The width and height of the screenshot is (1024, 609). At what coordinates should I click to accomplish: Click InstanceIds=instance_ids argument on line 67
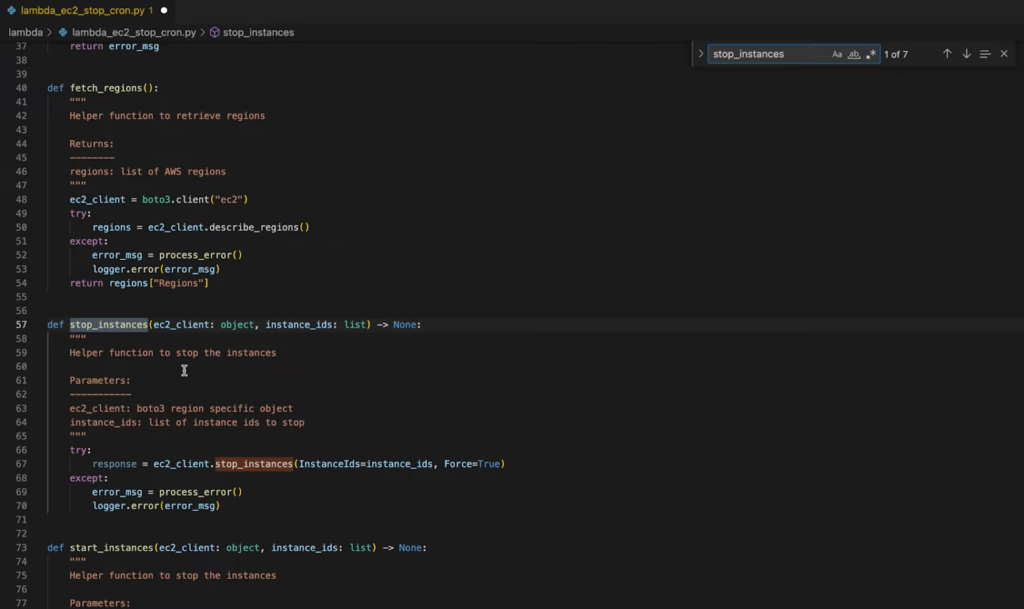tap(366, 464)
